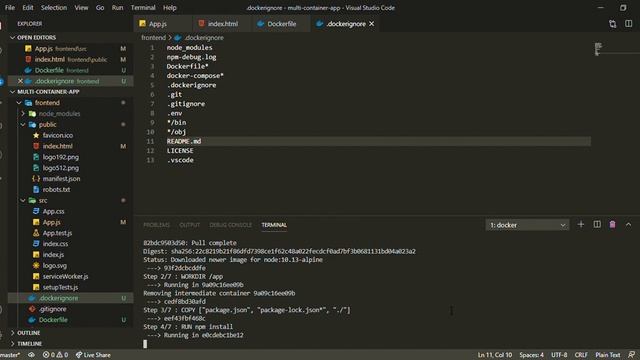Click frontend in the breadcrumb
The width and height of the screenshot is (640, 360).
[153, 38]
